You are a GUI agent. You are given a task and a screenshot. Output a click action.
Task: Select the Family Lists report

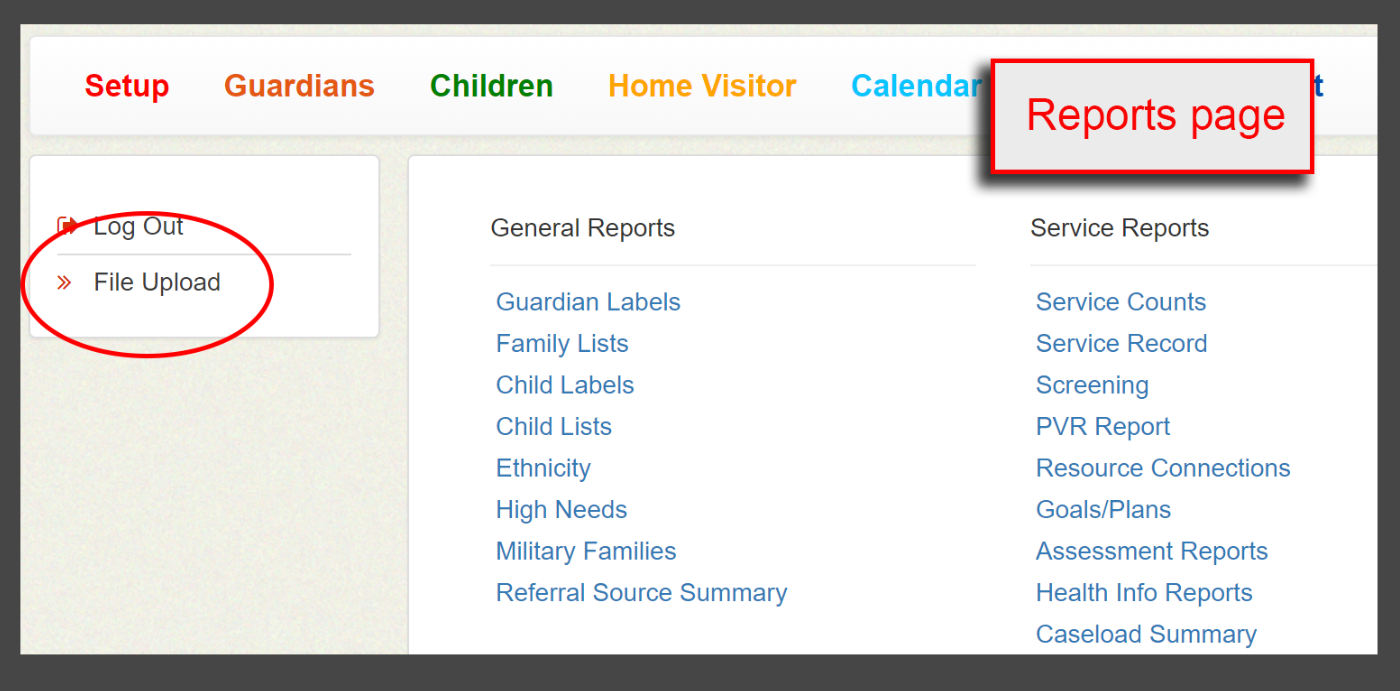tap(562, 344)
